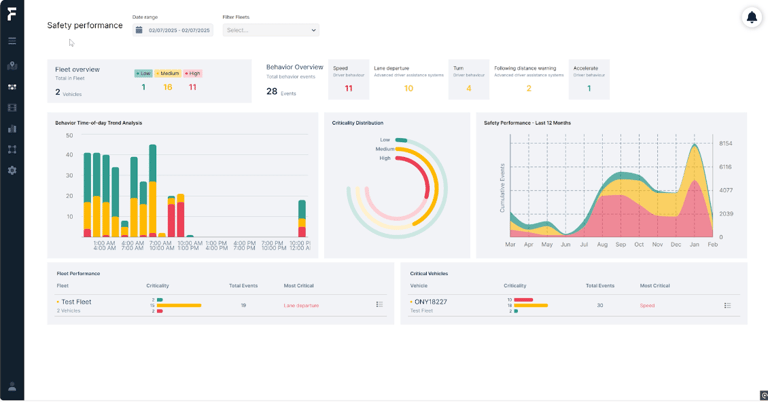Click the calendar icon in date range

139,30
